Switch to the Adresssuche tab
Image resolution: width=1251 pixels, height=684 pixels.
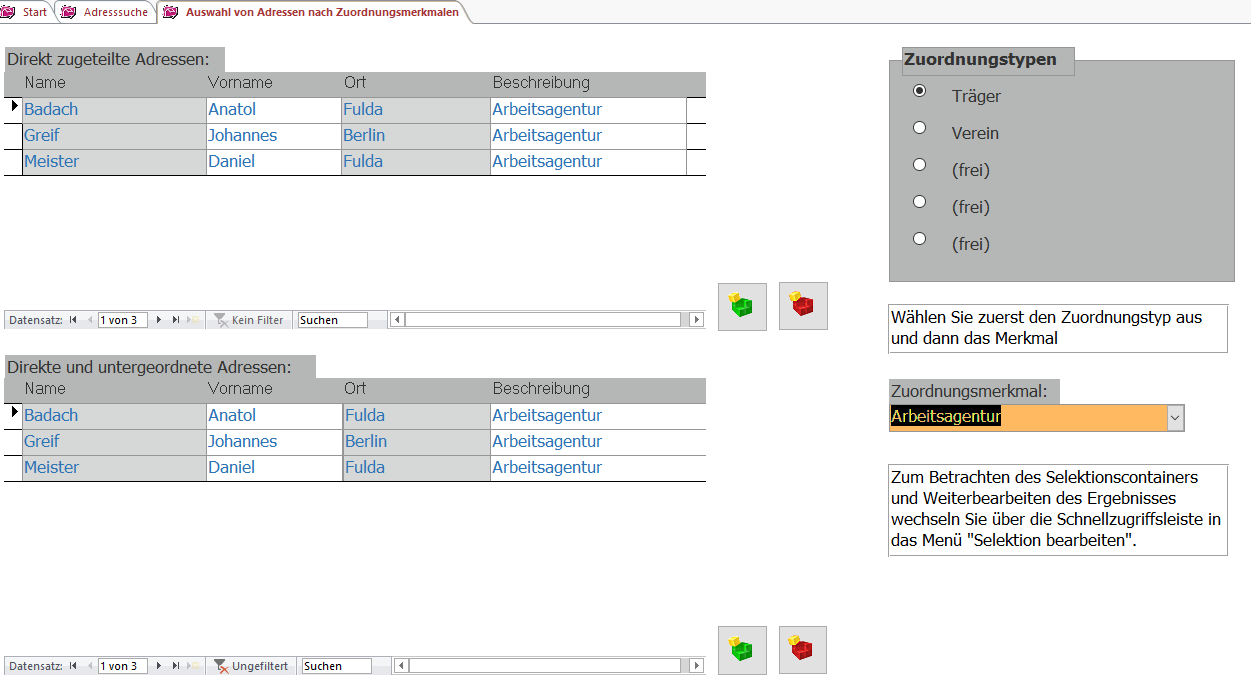(x=106, y=12)
